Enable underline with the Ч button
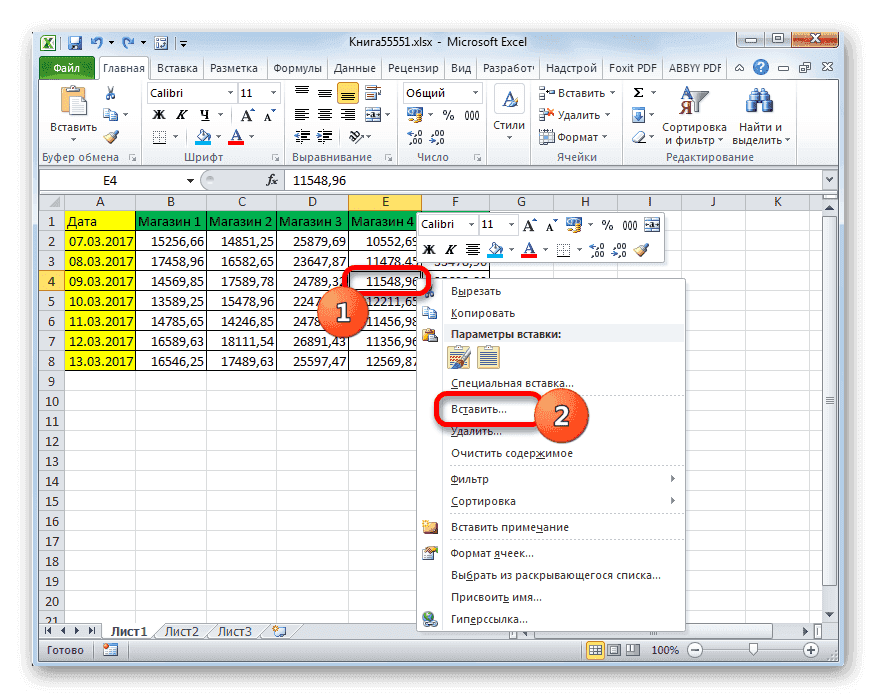The height and width of the screenshot is (698, 876). point(204,114)
